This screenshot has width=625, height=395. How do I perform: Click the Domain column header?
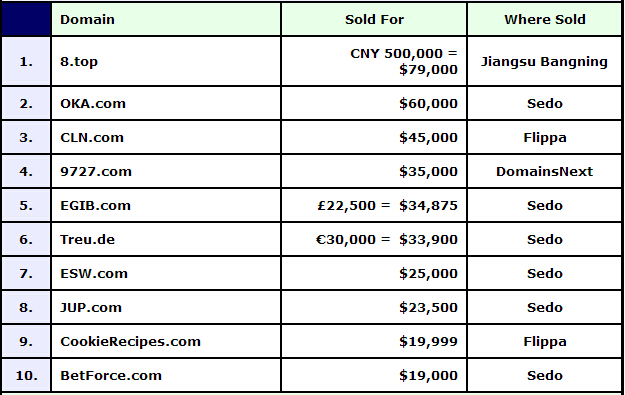tap(166, 19)
